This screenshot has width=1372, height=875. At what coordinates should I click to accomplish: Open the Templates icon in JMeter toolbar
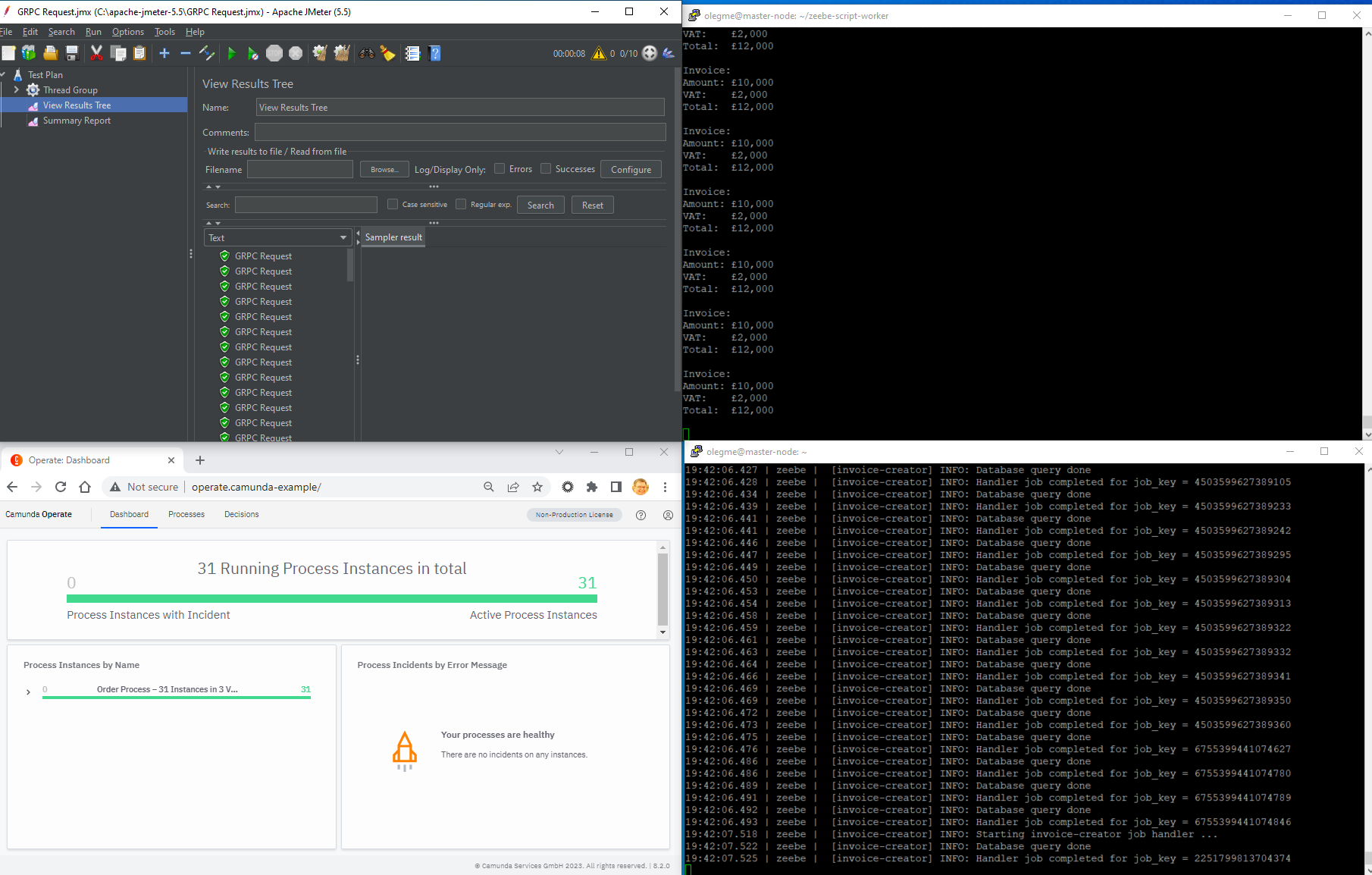pyautogui.click(x=29, y=53)
